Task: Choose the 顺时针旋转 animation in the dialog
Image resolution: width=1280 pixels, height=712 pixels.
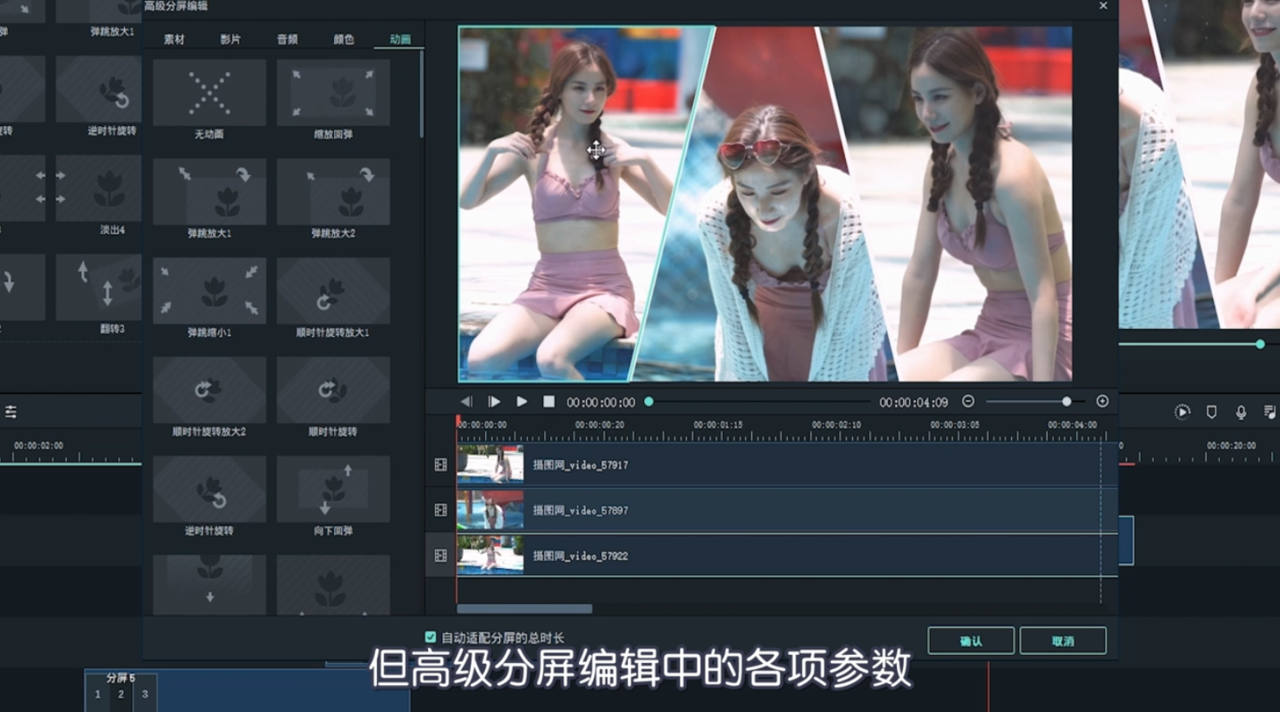Action: [x=333, y=390]
